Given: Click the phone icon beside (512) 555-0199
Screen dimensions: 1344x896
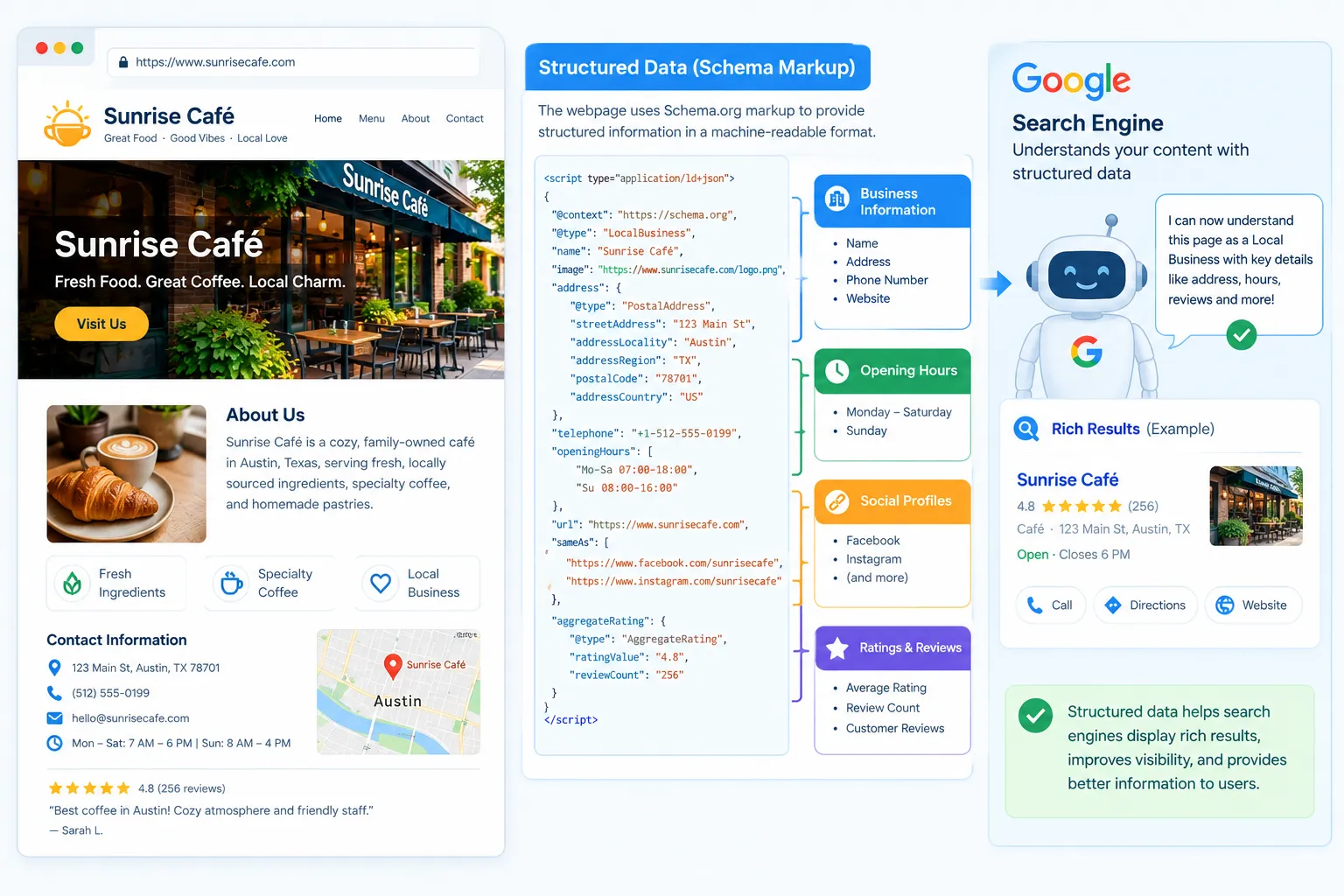Looking at the screenshot, I should pos(54,693).
